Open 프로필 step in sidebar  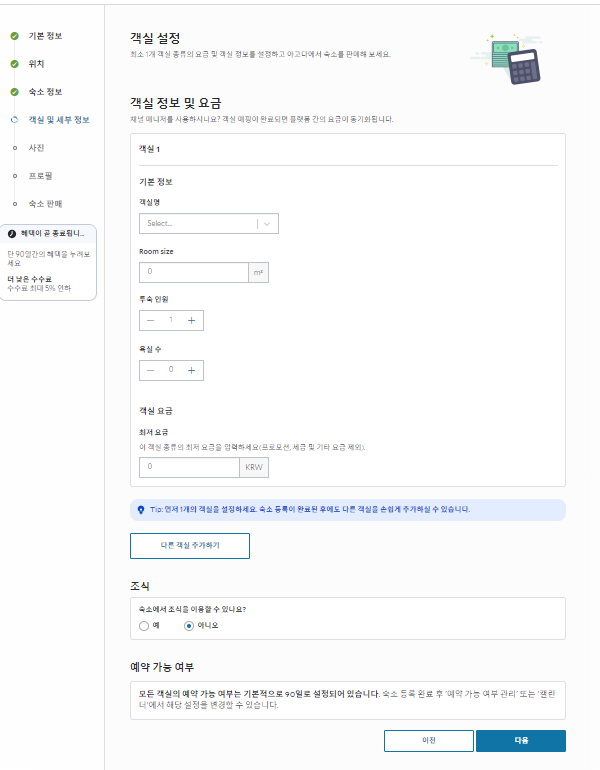click(40, 176)
